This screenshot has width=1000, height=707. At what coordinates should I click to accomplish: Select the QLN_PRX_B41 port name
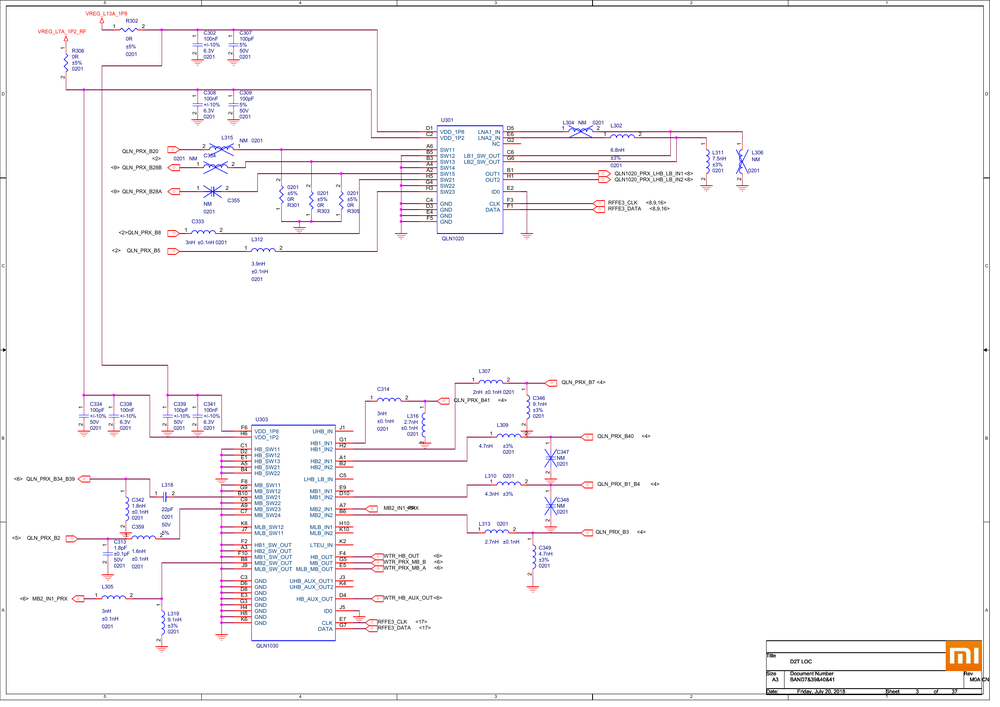471,400
